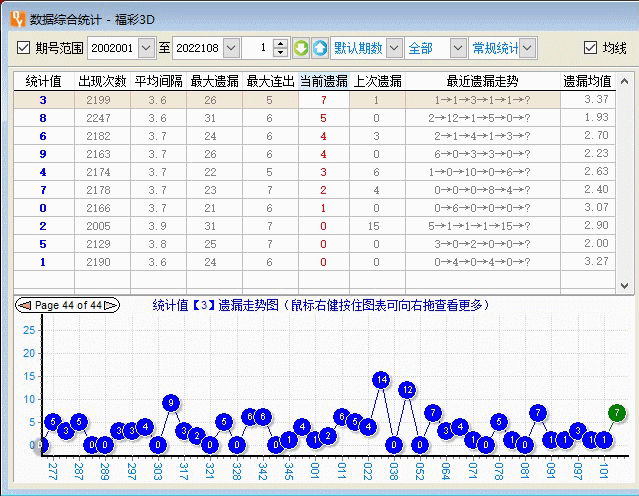Click the blue up-arrow icon in toolbar
The height and width of the screenshot is (496, 639).
320,48
